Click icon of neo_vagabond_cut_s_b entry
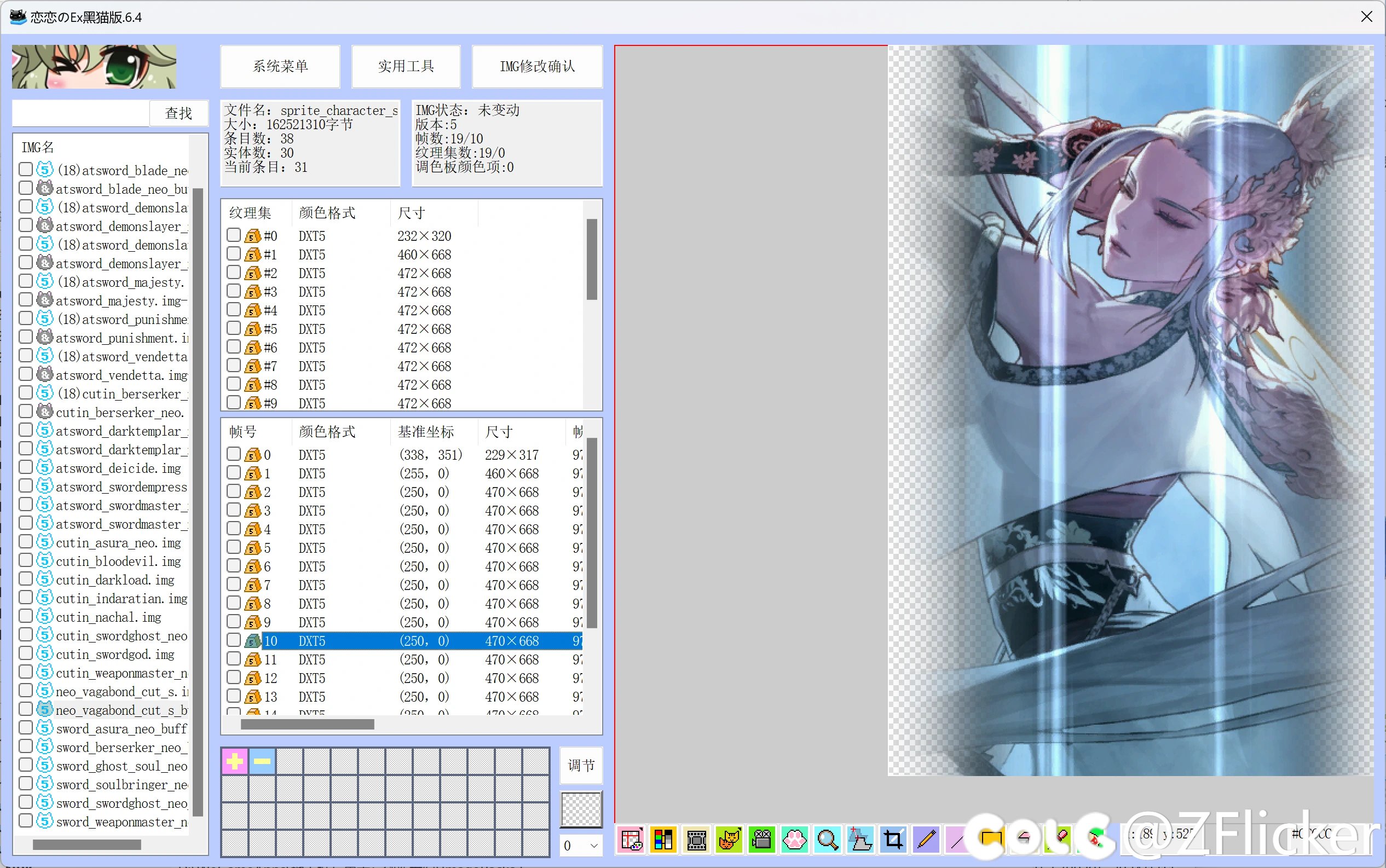1386x868 pixels. point(45,709)
